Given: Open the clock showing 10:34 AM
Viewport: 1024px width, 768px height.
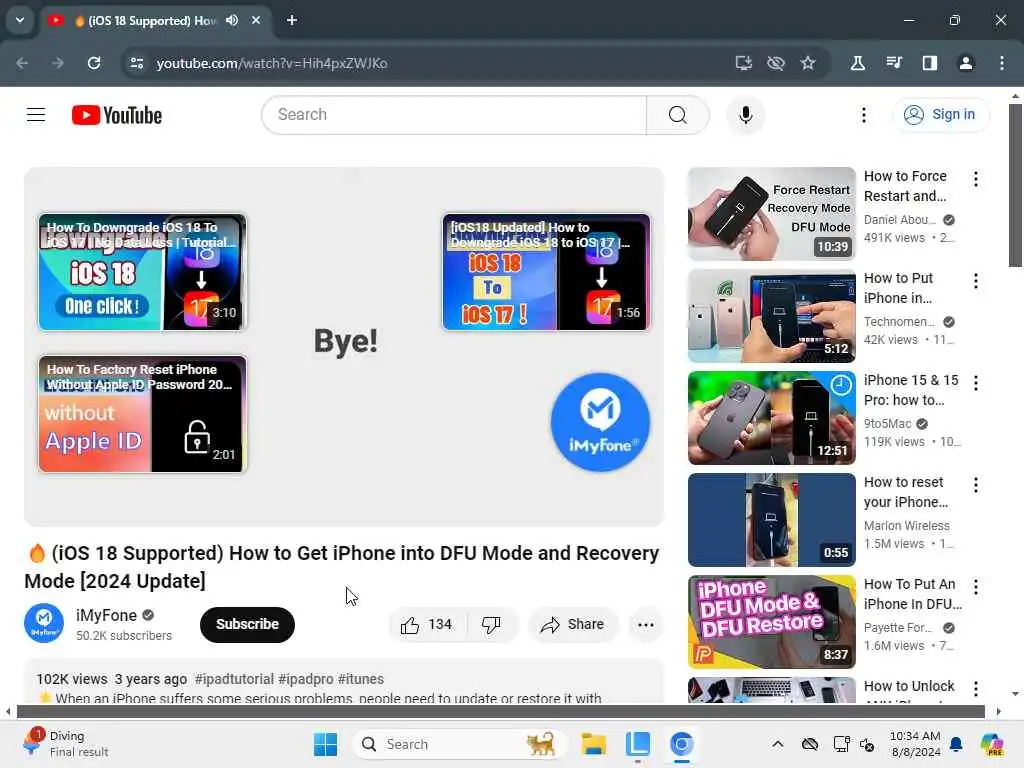Looking at the screenshot, I should (915, 744).
